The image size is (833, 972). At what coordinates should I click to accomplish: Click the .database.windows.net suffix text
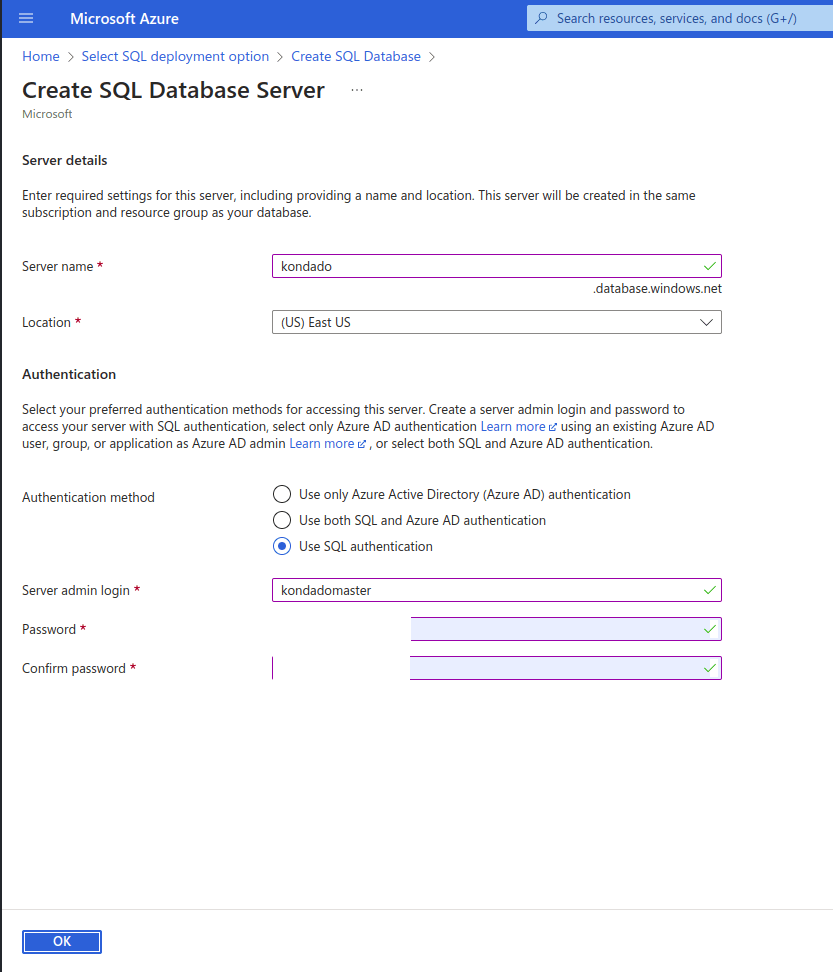tap(657, 289)
